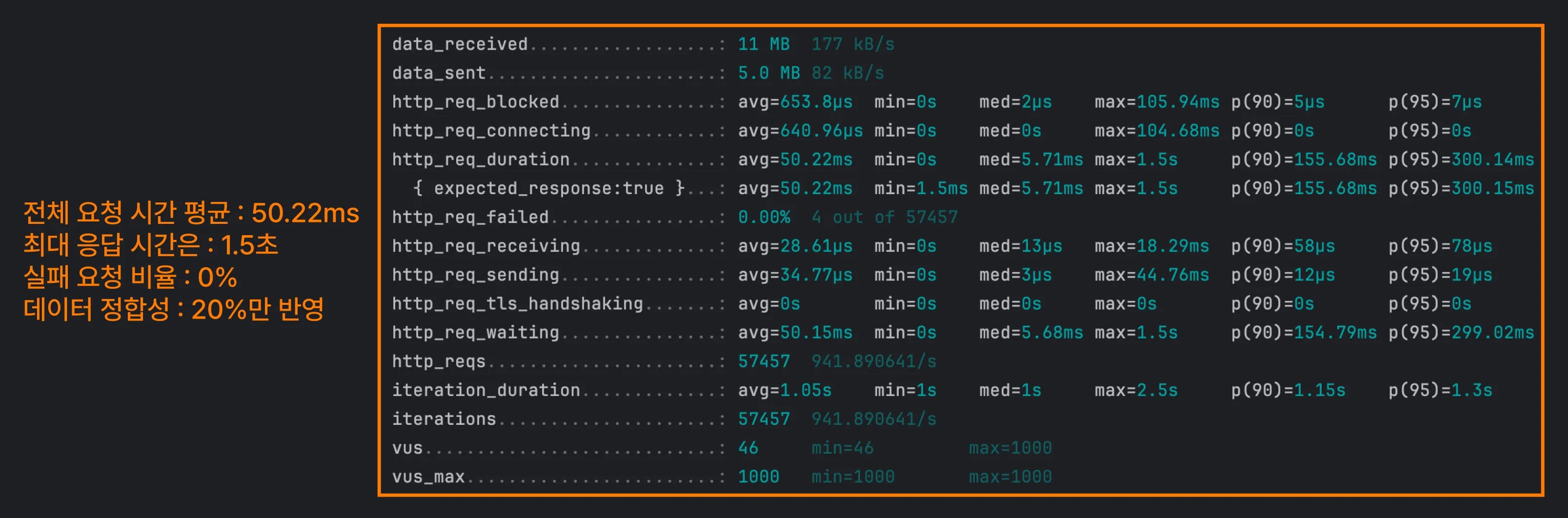Click the orange text '전체 요청 시간 평균 : 50.22ms'
Screen dimensions: 1568x518
point(191,213)
